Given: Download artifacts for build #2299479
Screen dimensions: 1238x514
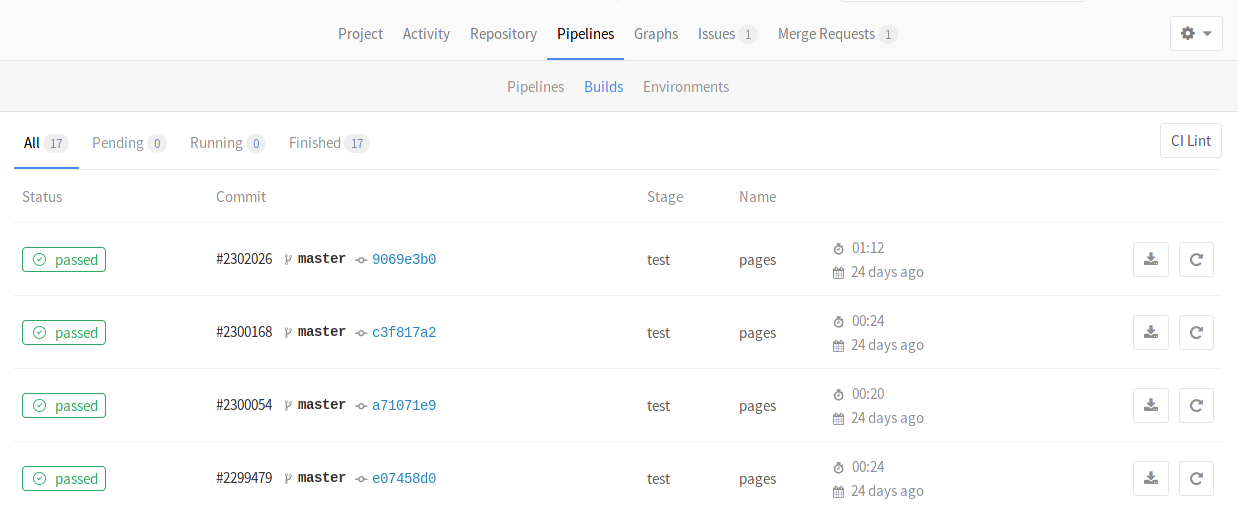Looking at the screenshot, I should pyautogui.click(x=1150, y=479).
